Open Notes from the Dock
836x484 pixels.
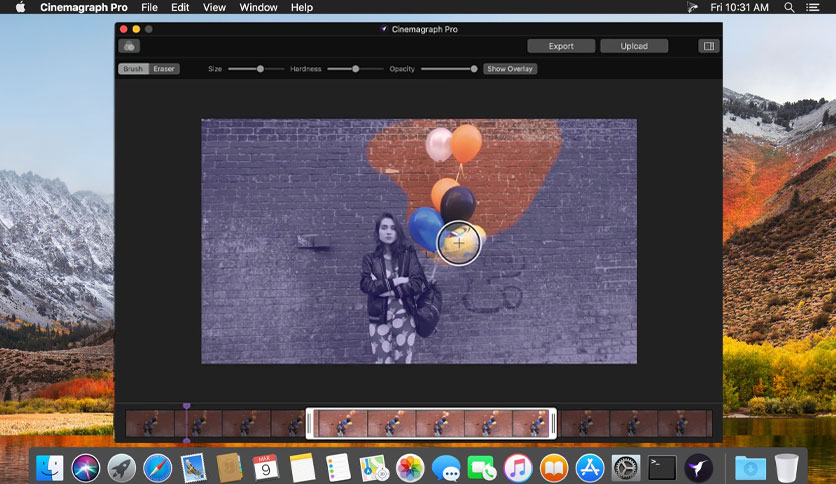pos(302,468)
